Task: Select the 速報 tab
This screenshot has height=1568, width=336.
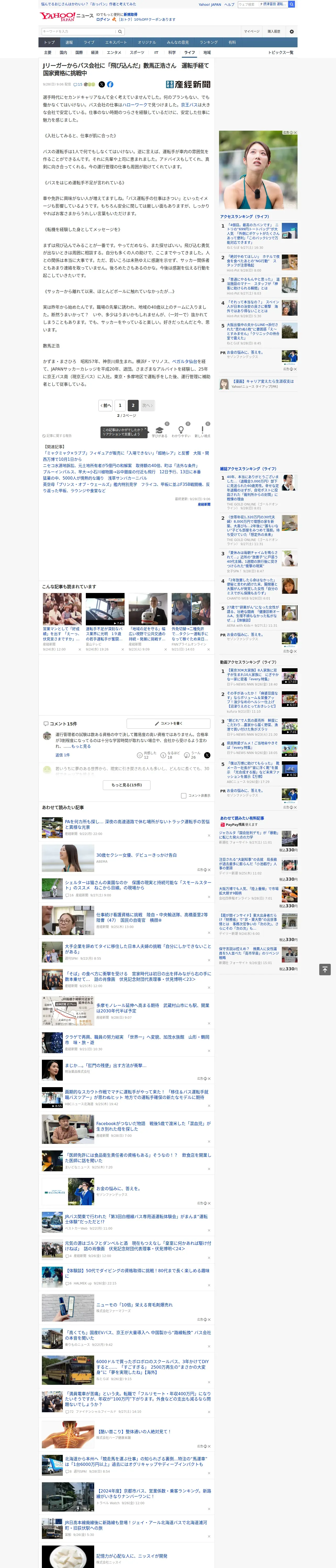Action: point(69,43)
